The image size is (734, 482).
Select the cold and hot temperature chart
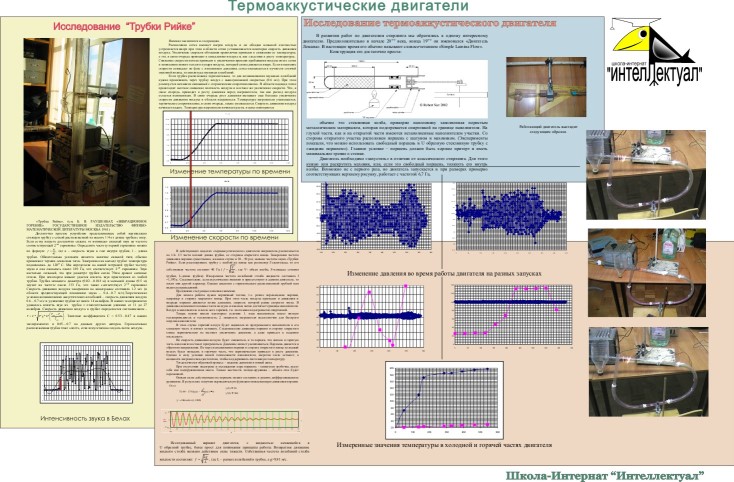coord(444,399)
